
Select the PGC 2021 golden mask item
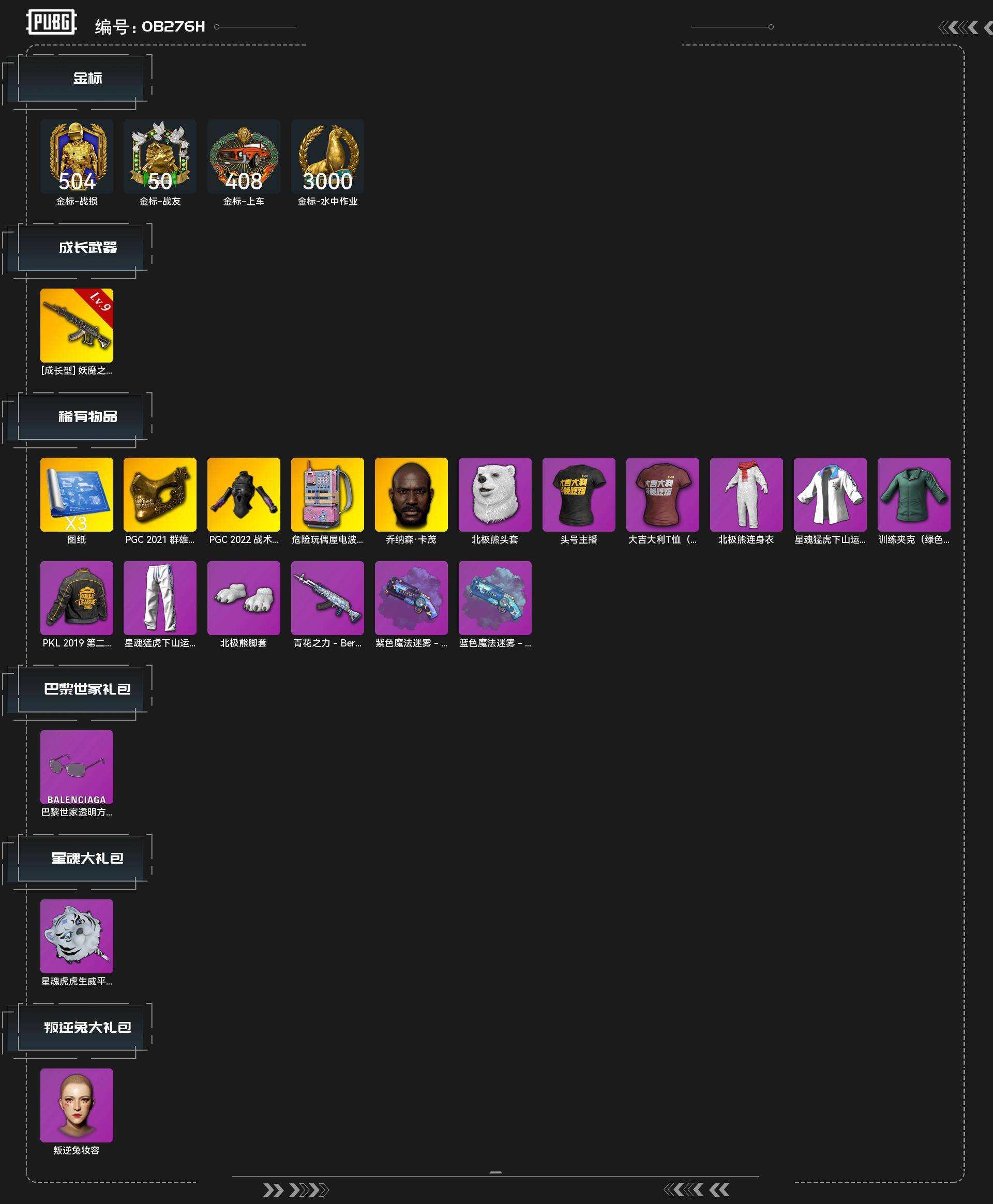160,495
